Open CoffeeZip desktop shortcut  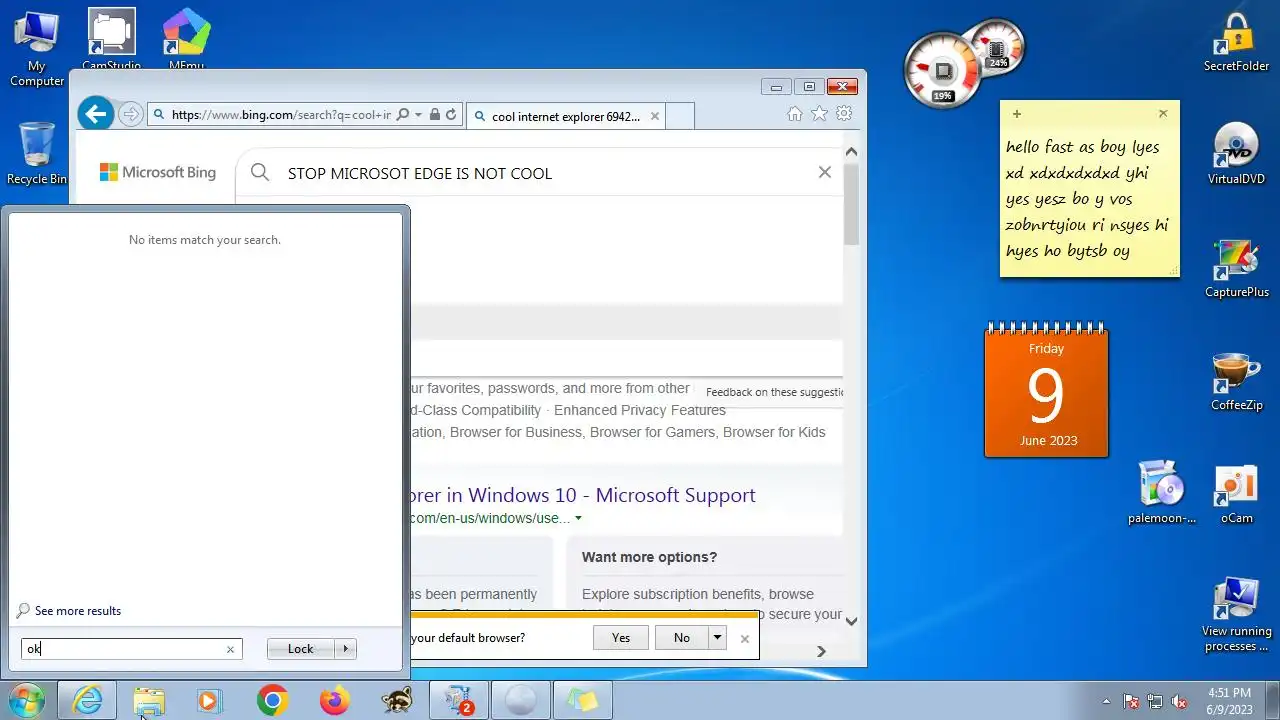tap(1237, 381)
